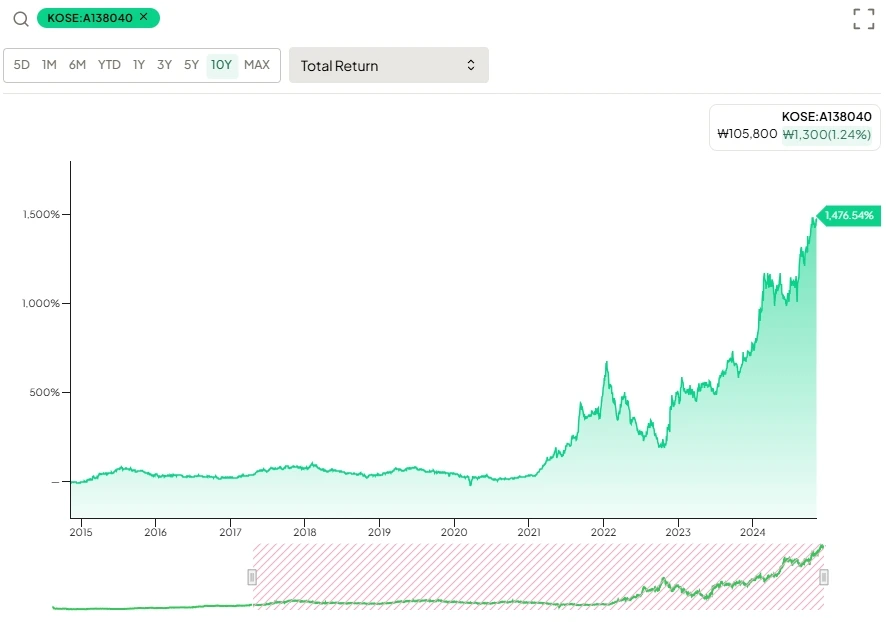Click the search magnifier icon
886x622 pixels.
point(21,19)
